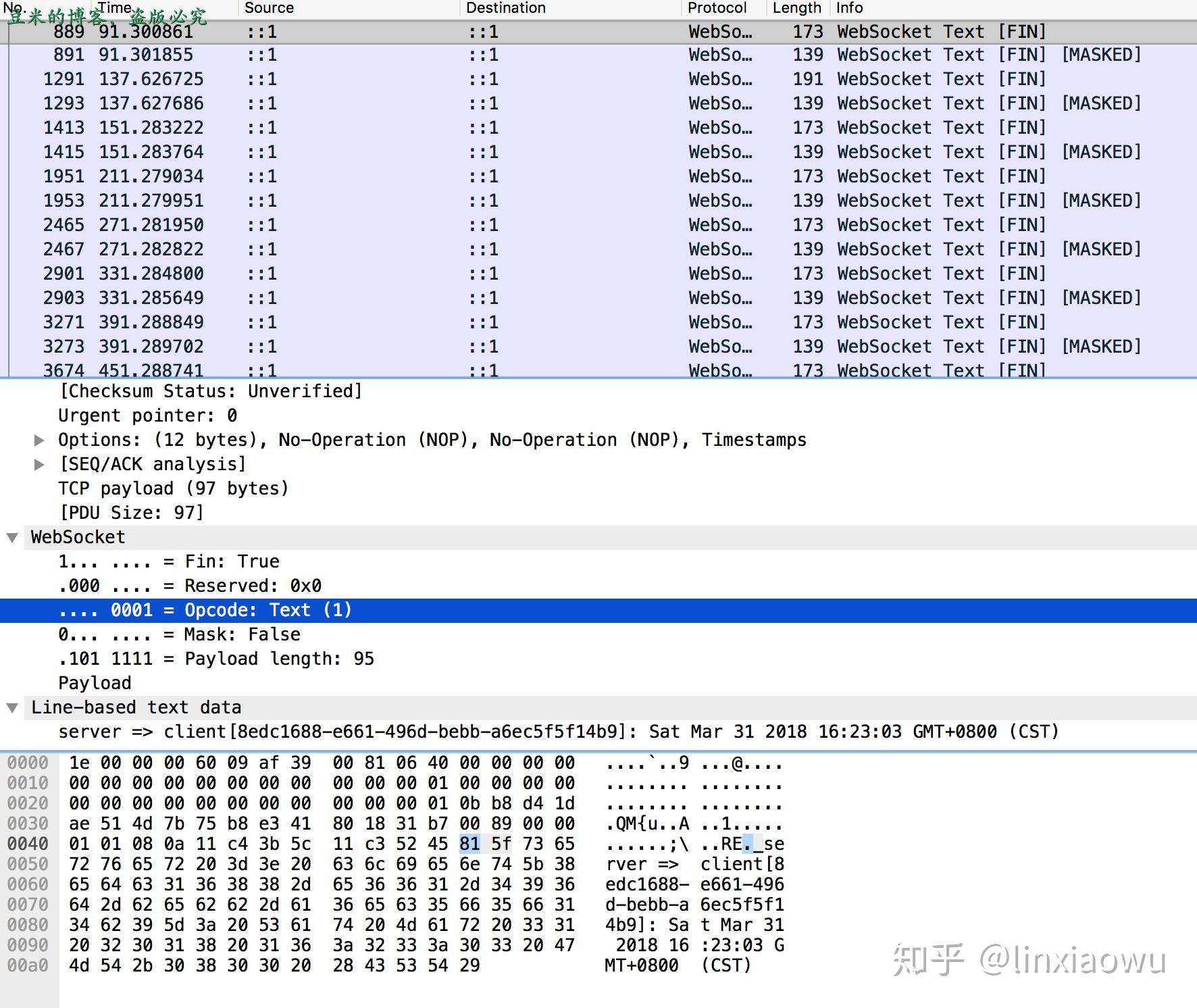This screenshot has height=1008, width=1197.
Task: Sort packets by the Length column
Action: 796,7
